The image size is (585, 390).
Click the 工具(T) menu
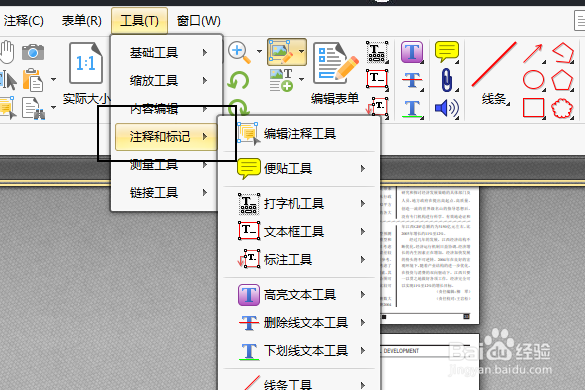tap(140, 21)
